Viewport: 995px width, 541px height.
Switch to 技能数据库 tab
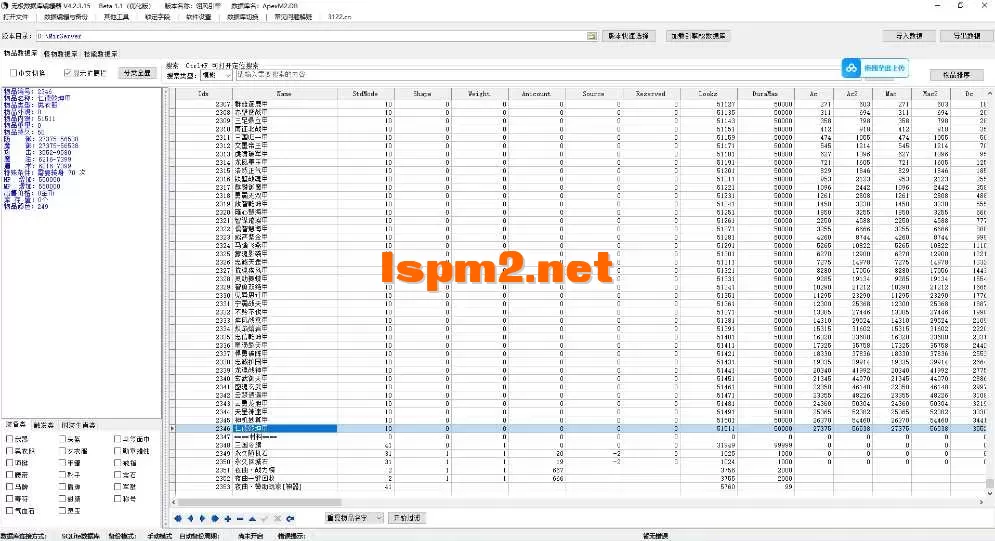click(100, 54)
